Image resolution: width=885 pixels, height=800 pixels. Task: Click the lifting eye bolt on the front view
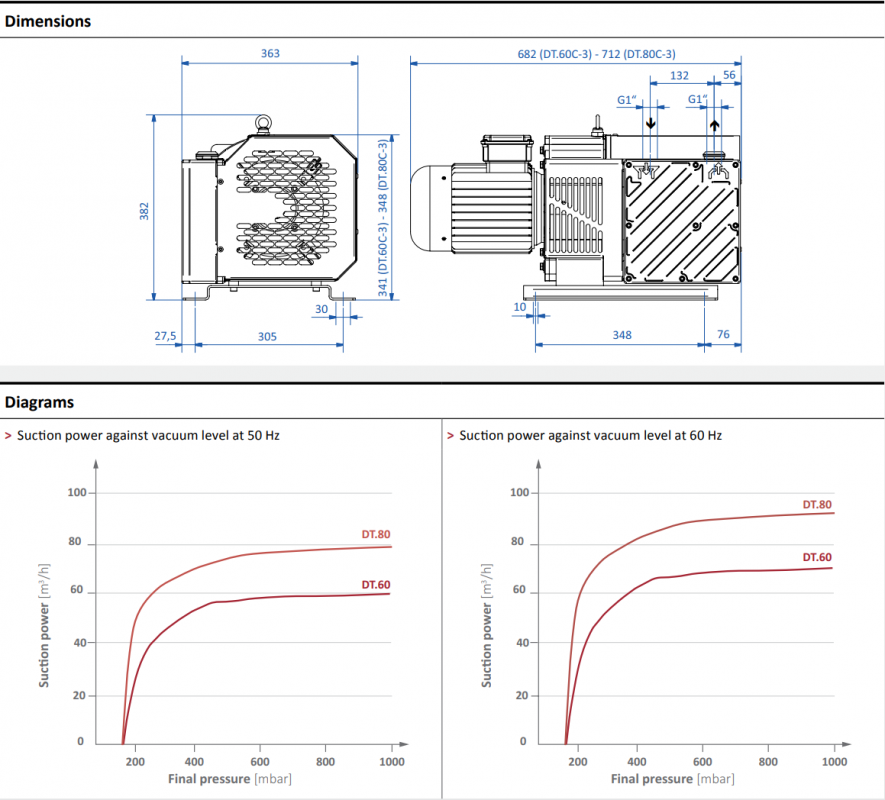[x=262, y=123]
